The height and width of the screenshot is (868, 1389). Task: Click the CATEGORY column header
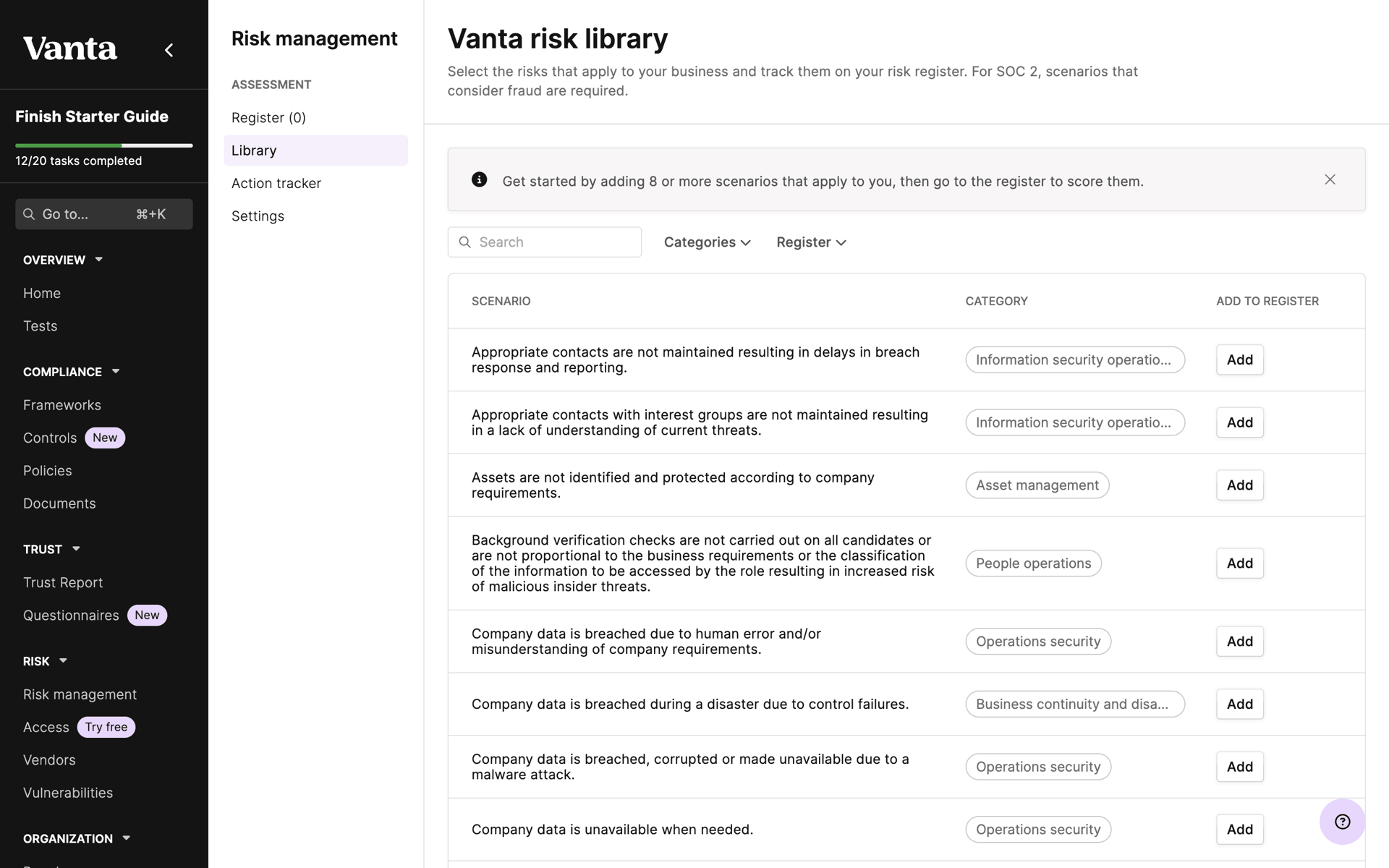(996, 301)
